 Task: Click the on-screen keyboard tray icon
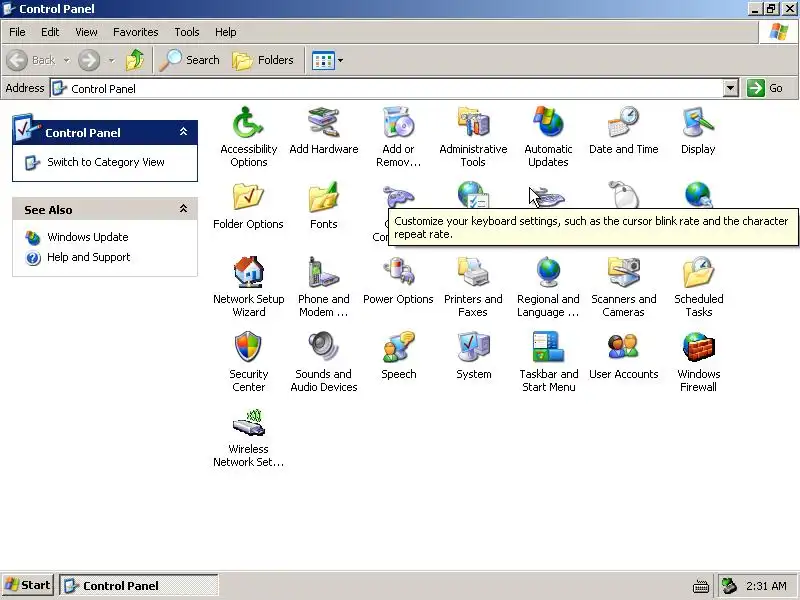coord(701,586)
